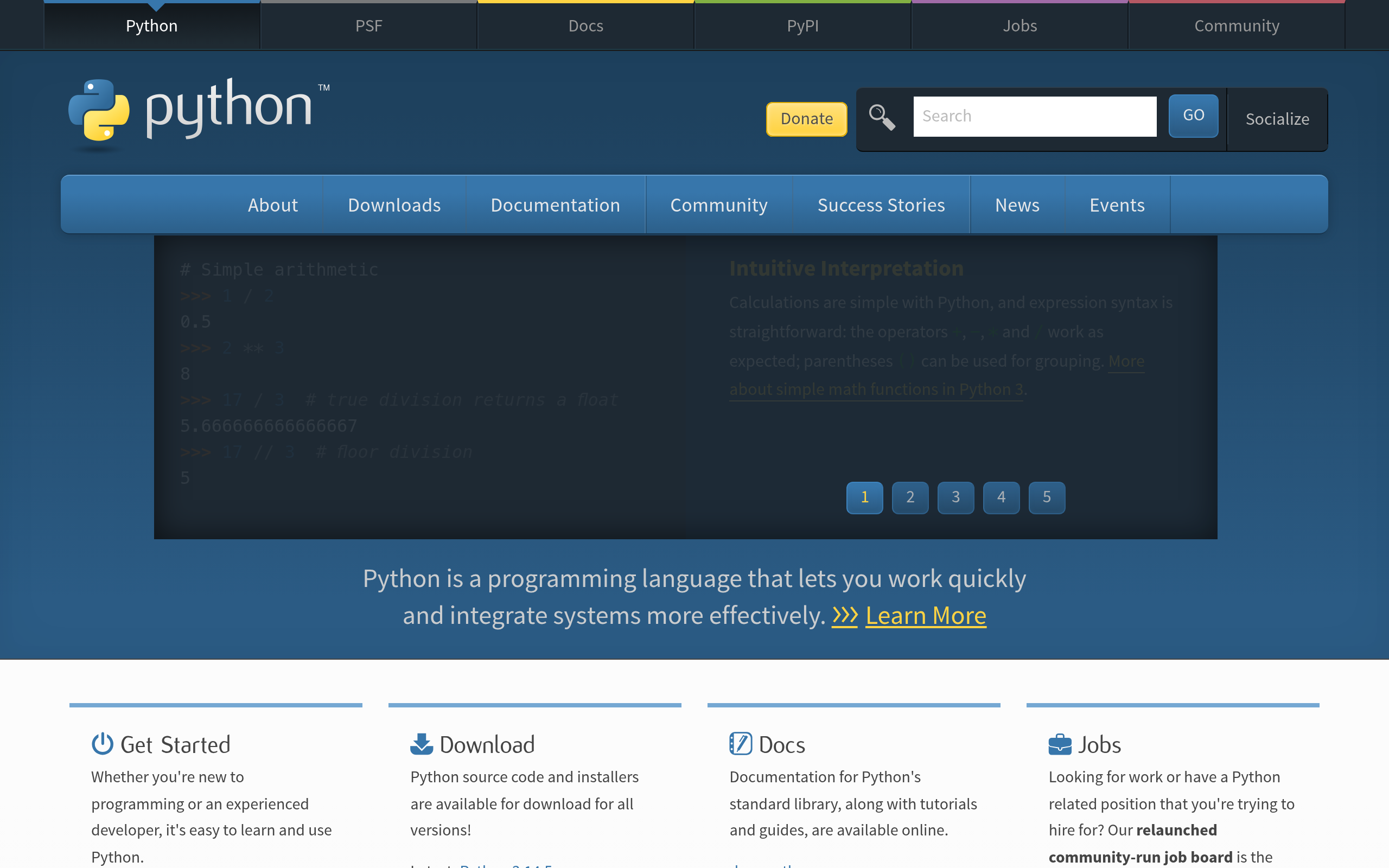
Task: Select slide 3 in the code carousel
Action: [955, 497]
